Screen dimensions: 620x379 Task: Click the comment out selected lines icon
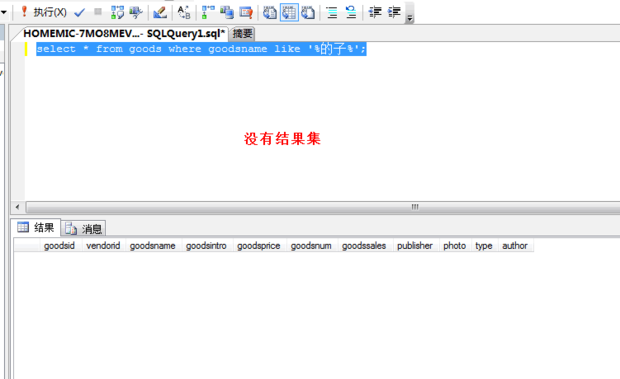[332, 12]
